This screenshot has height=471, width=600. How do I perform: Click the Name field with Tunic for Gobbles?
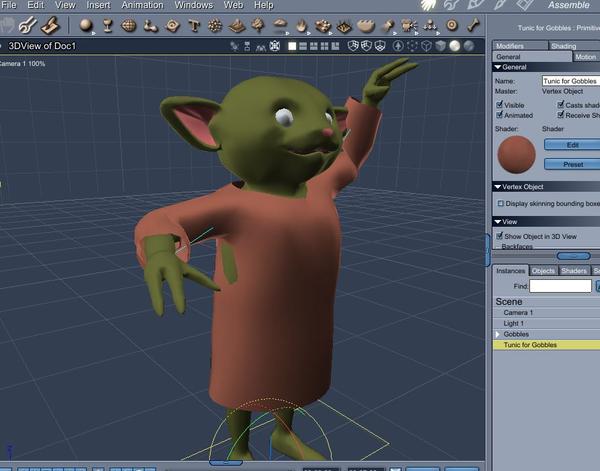point(571,81)
